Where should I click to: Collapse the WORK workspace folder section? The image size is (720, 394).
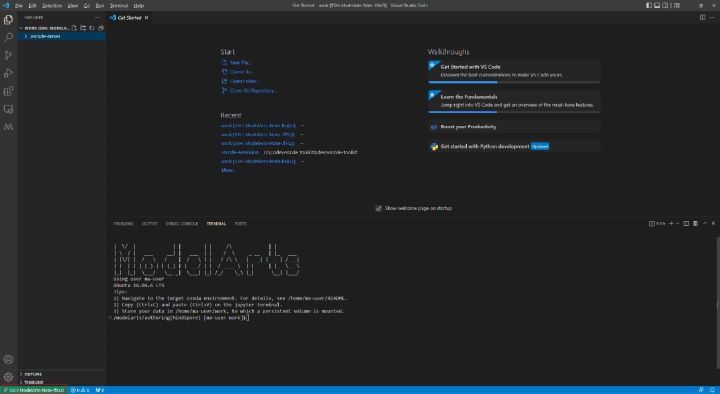[45, 28]
